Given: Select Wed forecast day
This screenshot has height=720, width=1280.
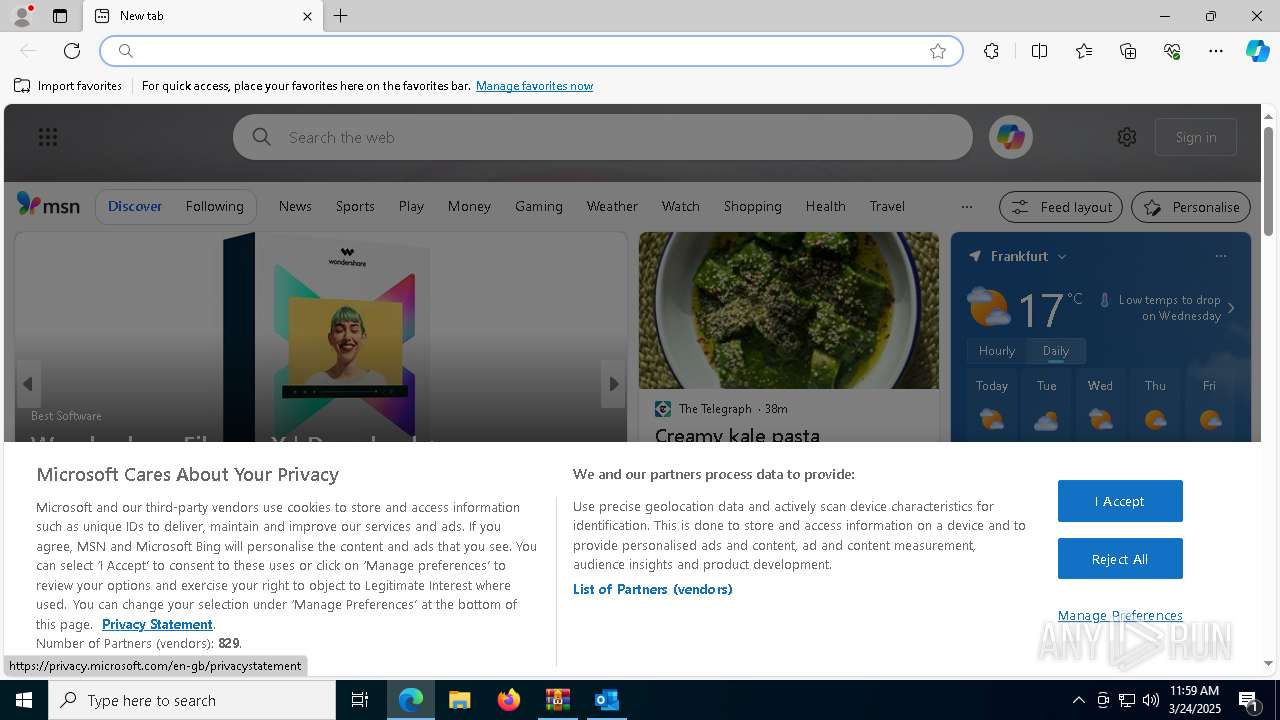Looking at the screenshot, I should (1100, 404).
